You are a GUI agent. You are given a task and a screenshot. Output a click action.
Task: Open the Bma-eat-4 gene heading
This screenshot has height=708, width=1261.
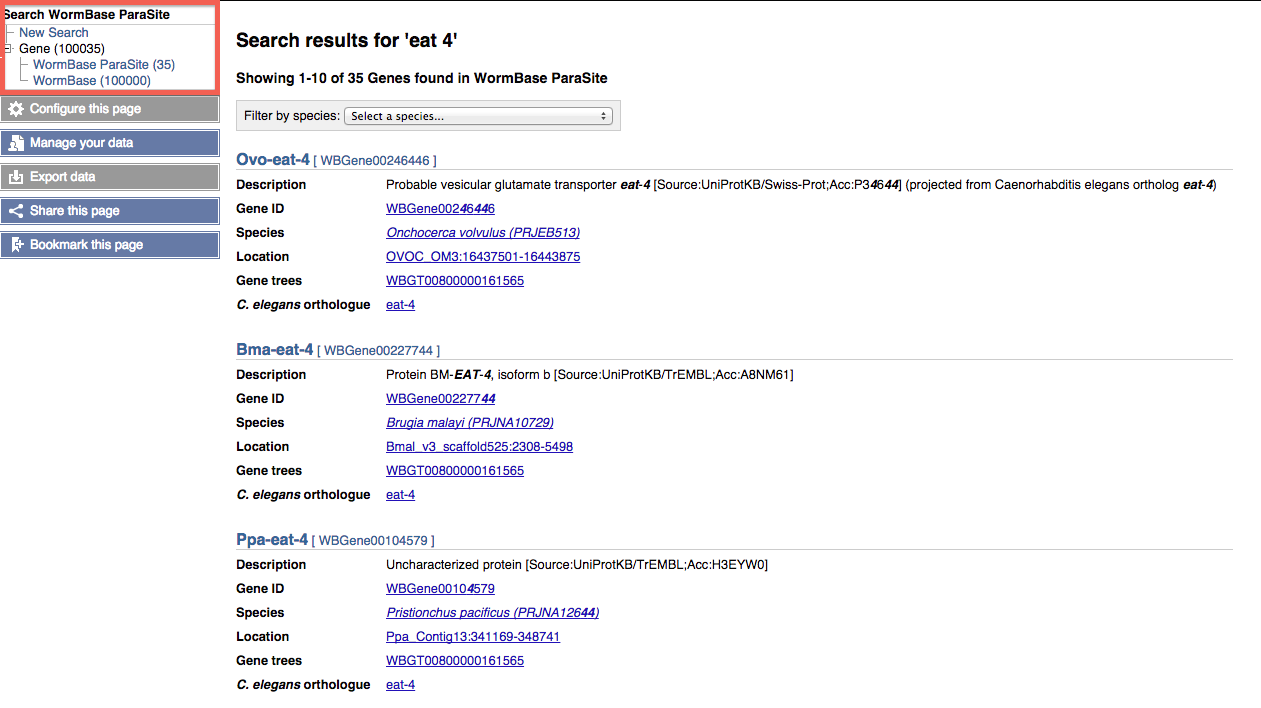[274, 349]
